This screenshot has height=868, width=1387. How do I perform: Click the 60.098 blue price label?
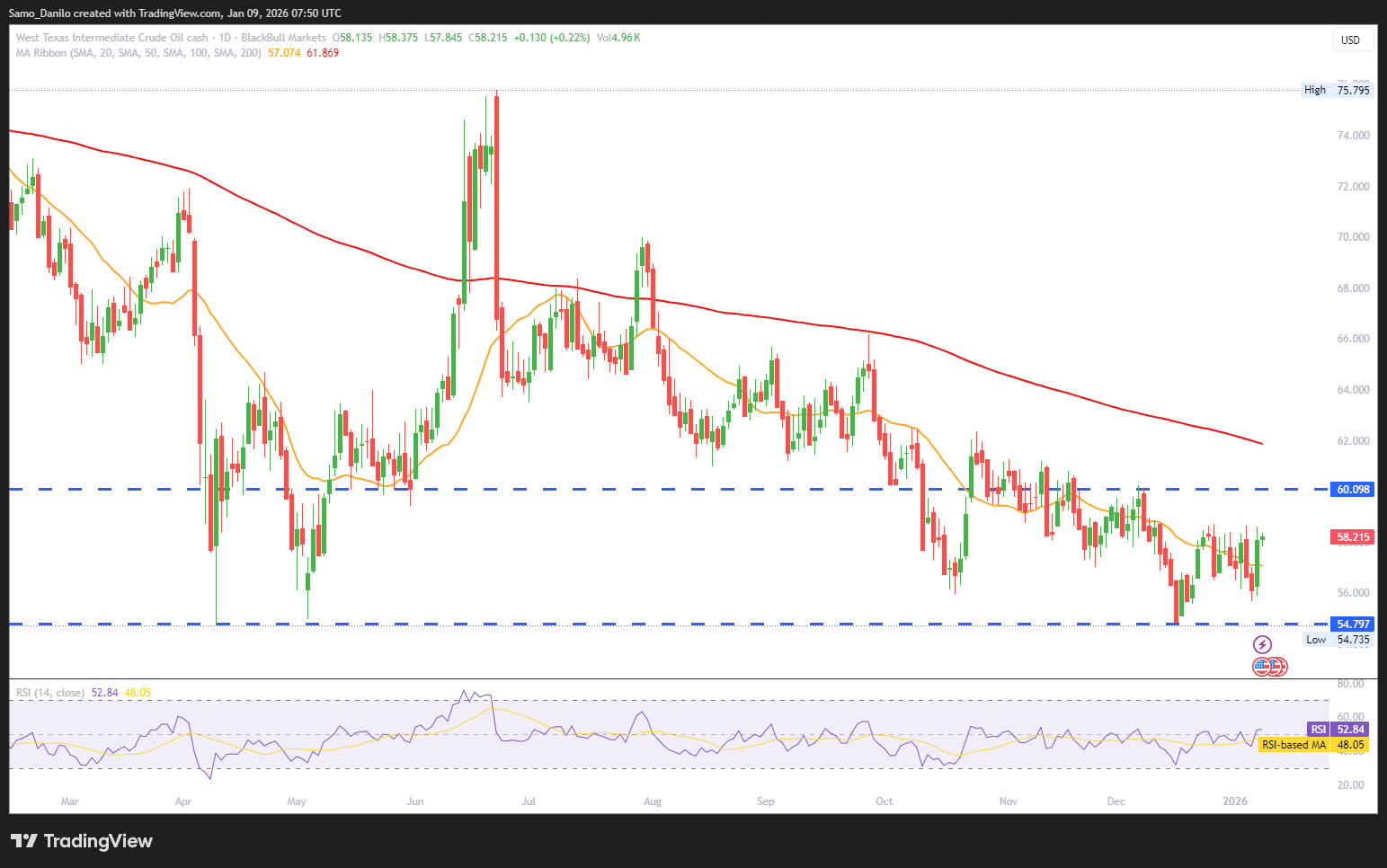tap(1353, 490)
